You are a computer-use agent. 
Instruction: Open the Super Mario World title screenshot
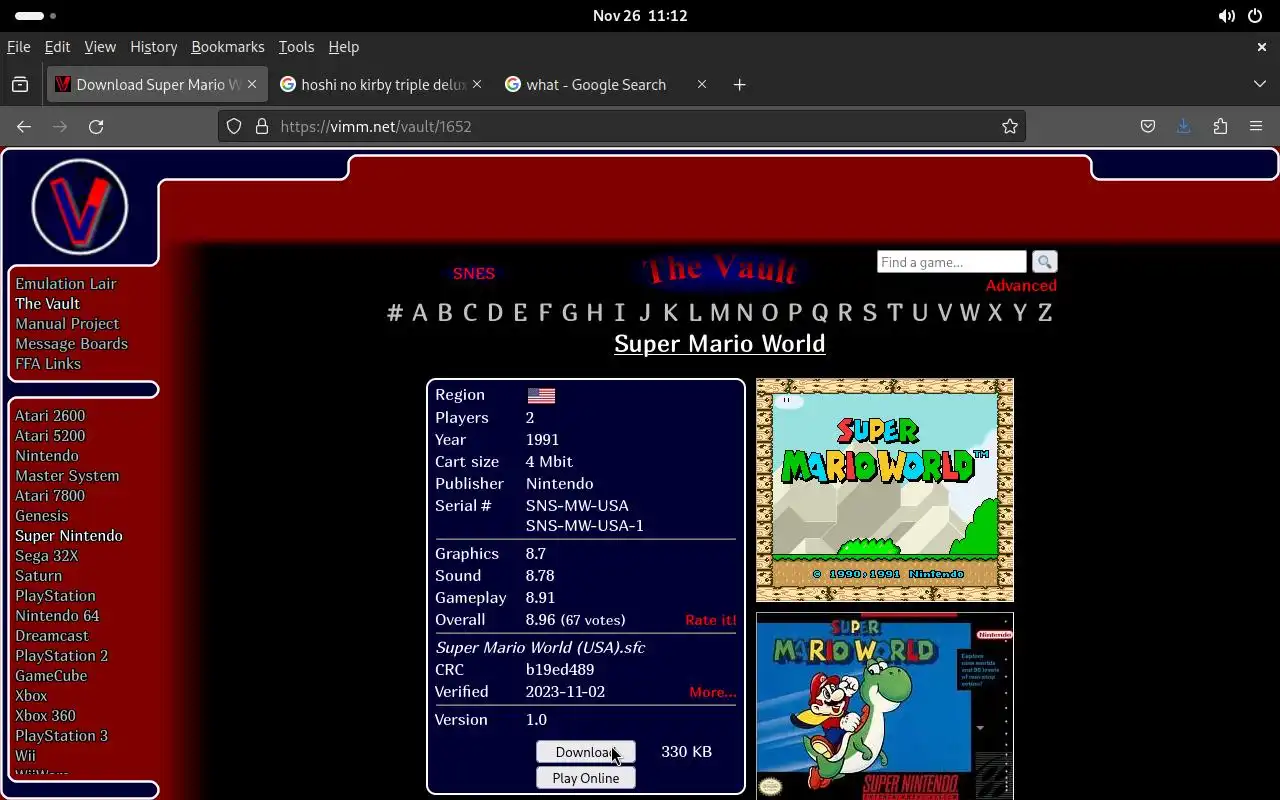(x=885, y=490)
